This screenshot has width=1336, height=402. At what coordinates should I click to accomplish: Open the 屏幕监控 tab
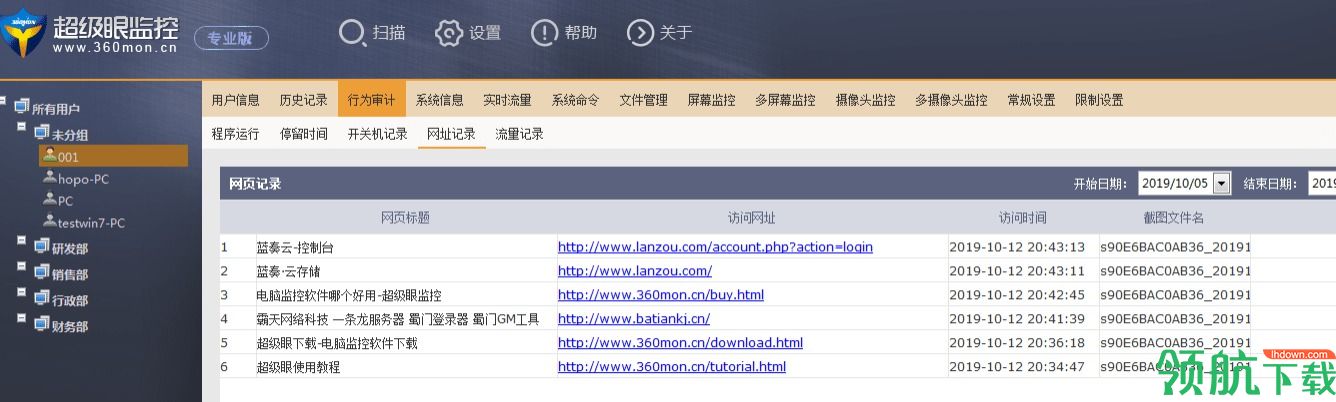(x=712, y=100)
